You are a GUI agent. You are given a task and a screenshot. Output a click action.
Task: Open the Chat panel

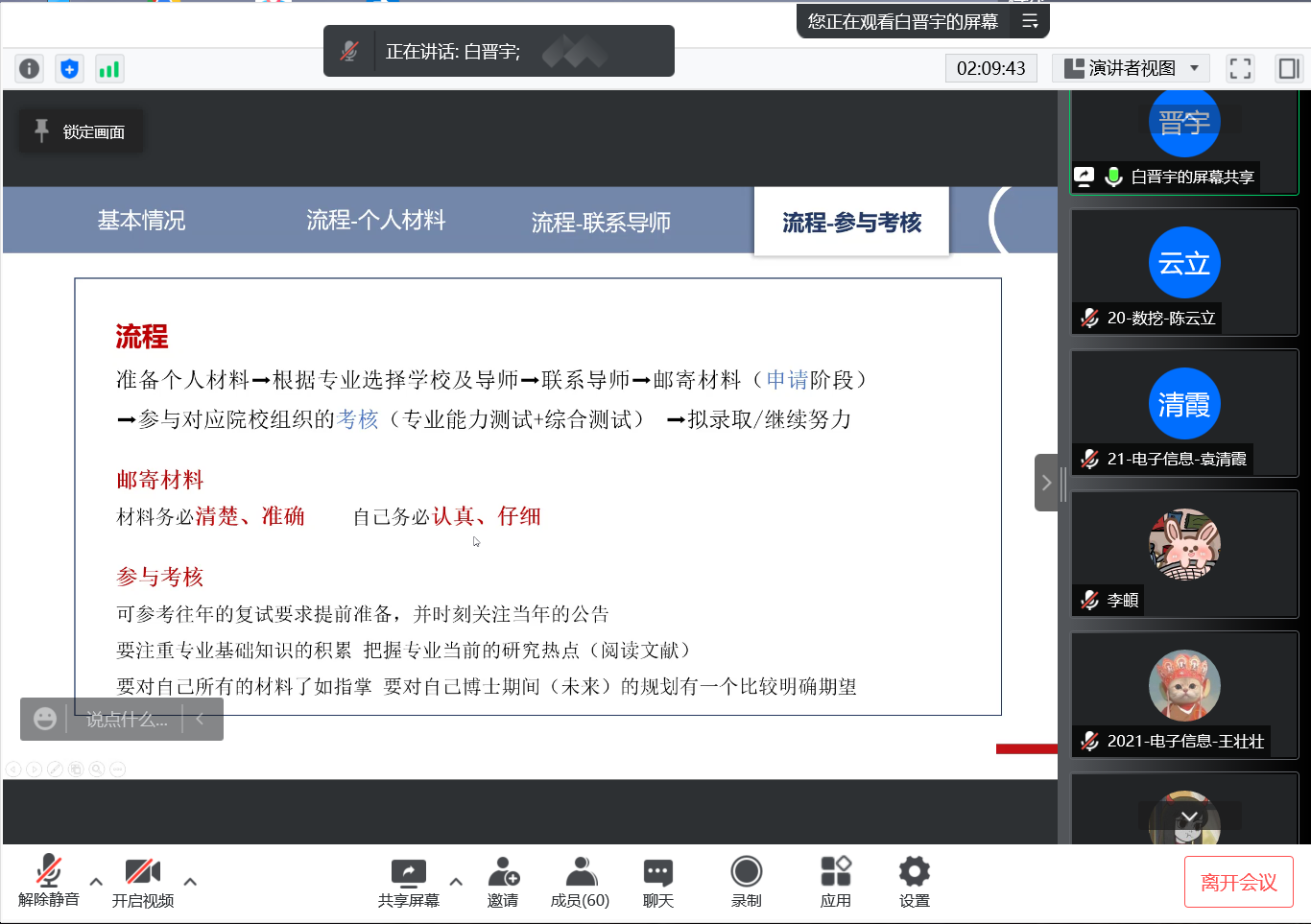click(657, 882)
